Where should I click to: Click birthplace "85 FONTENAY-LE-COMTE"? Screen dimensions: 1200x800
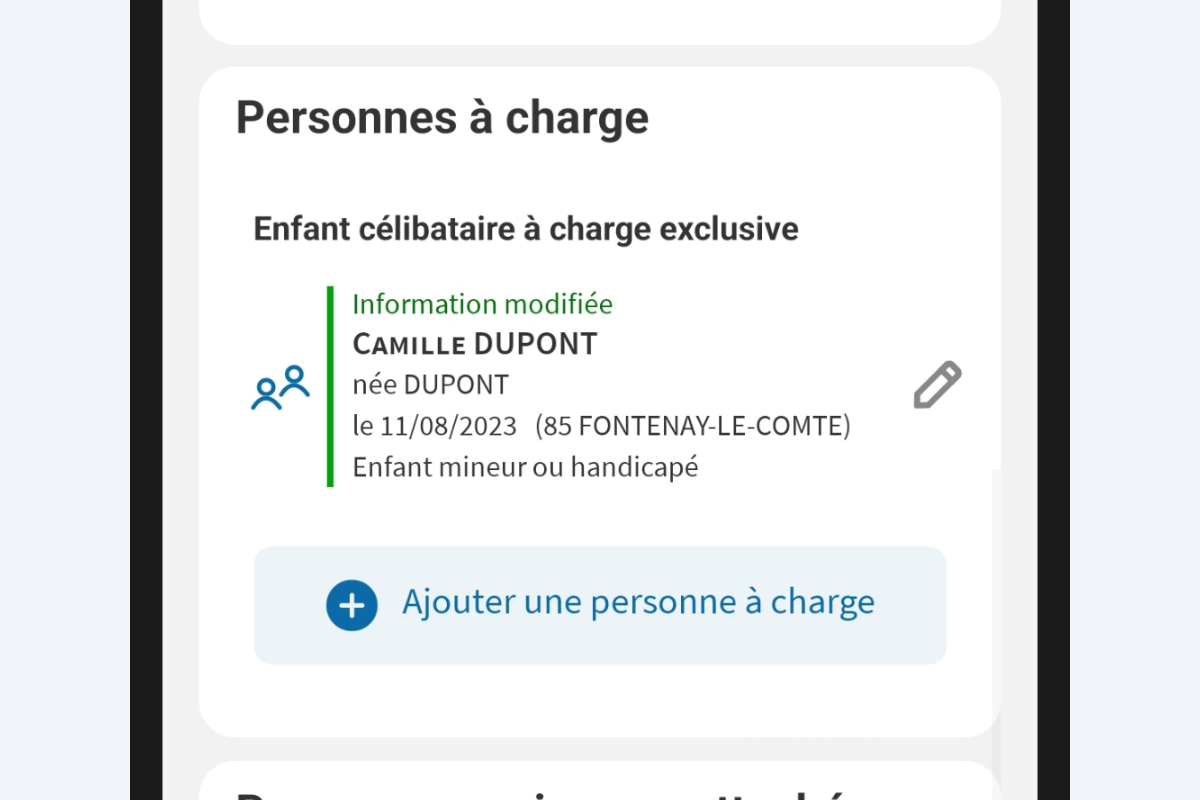tap(692, 426)
